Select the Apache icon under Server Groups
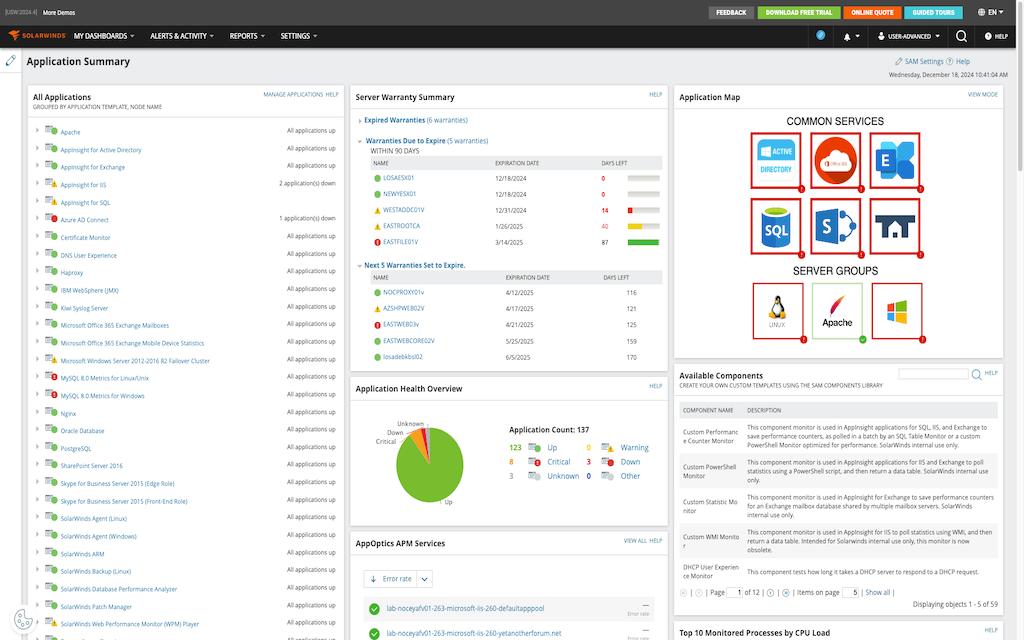The image size is (1024, 640). coord(838,311)
